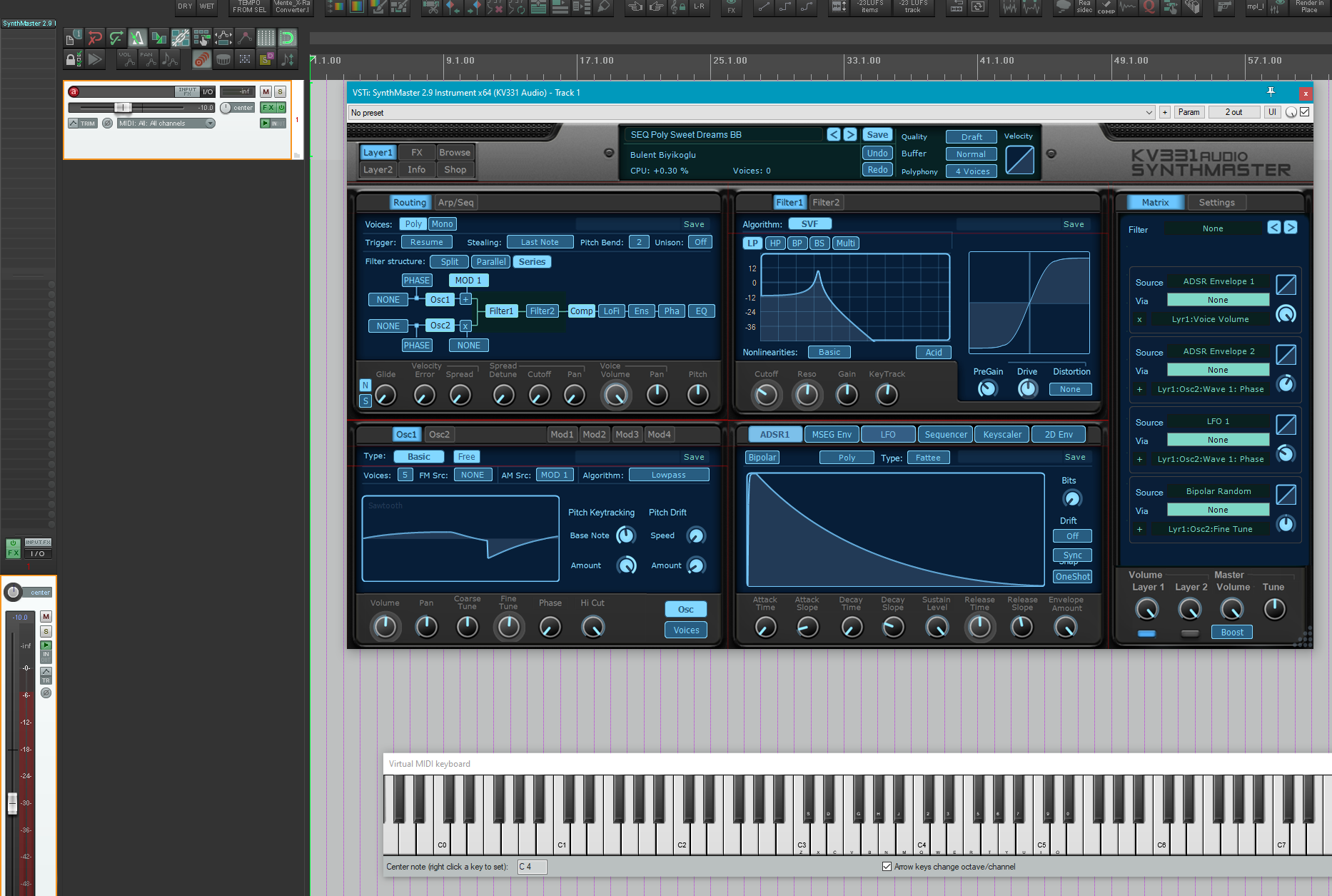Adjust the filter Cutoff knob
Image resolution: width=1332 pixels, height=896 pixels.
coord(766,395)
